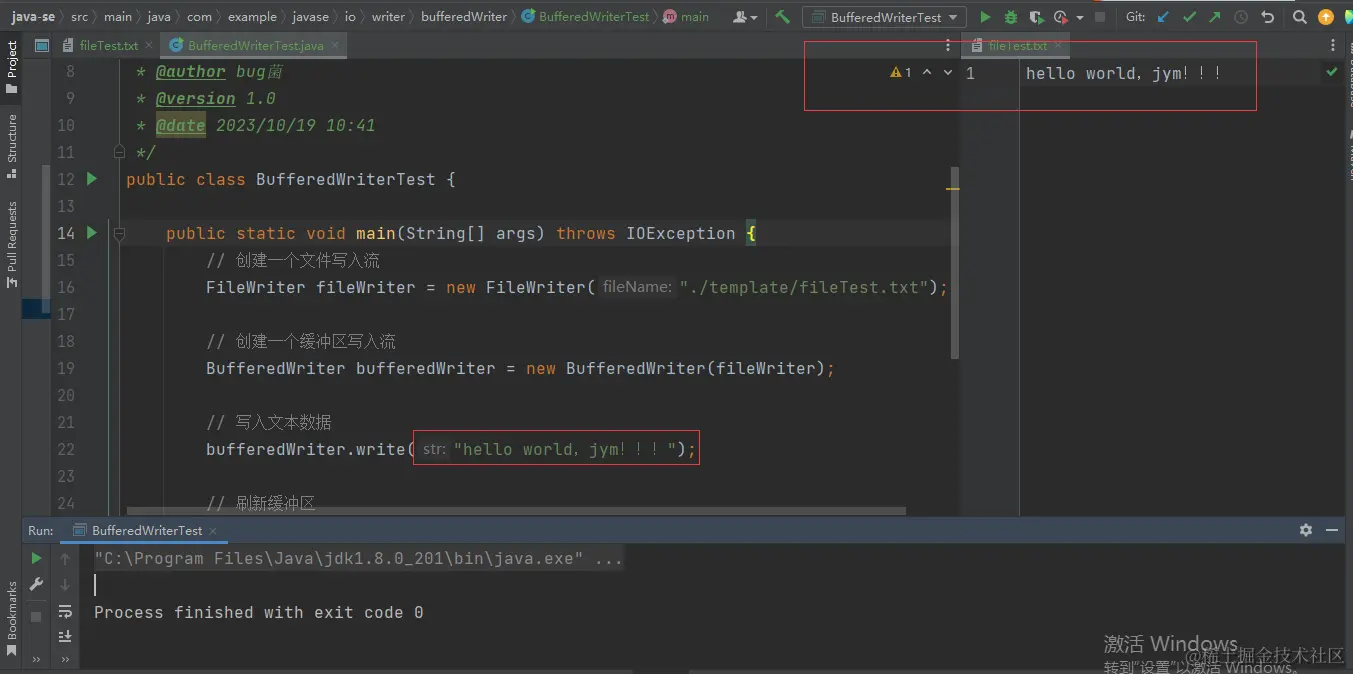Click the run gutter icon beside main method
The width and height of the screenshot is (1353, 674).
click(92, 233)
